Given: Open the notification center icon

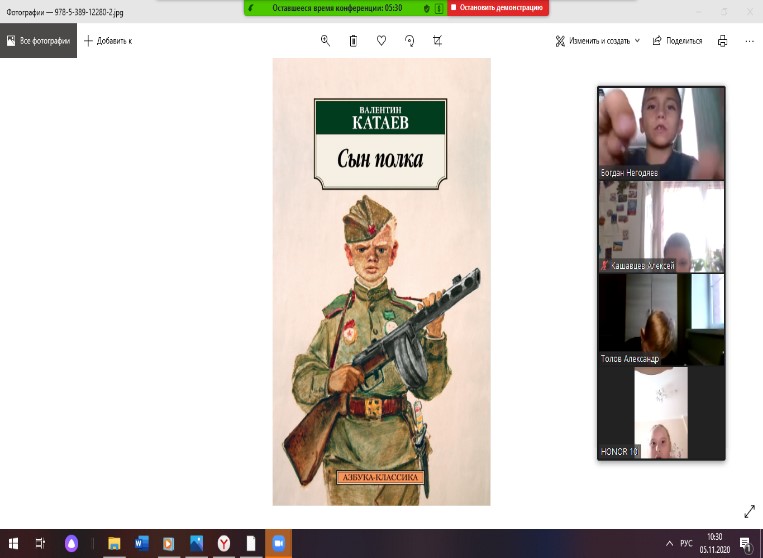Looking at the screenshot, I should pyautogui.click(x=745, y=543).
